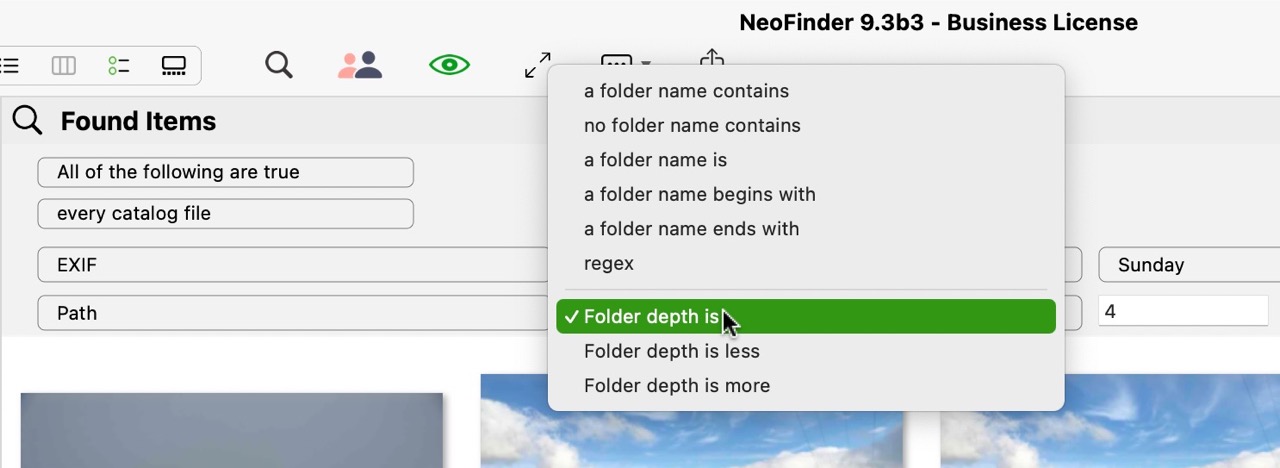1280x468 pixels.
Task: Click the Found Items magnifier icon
Action: (27, 121)
